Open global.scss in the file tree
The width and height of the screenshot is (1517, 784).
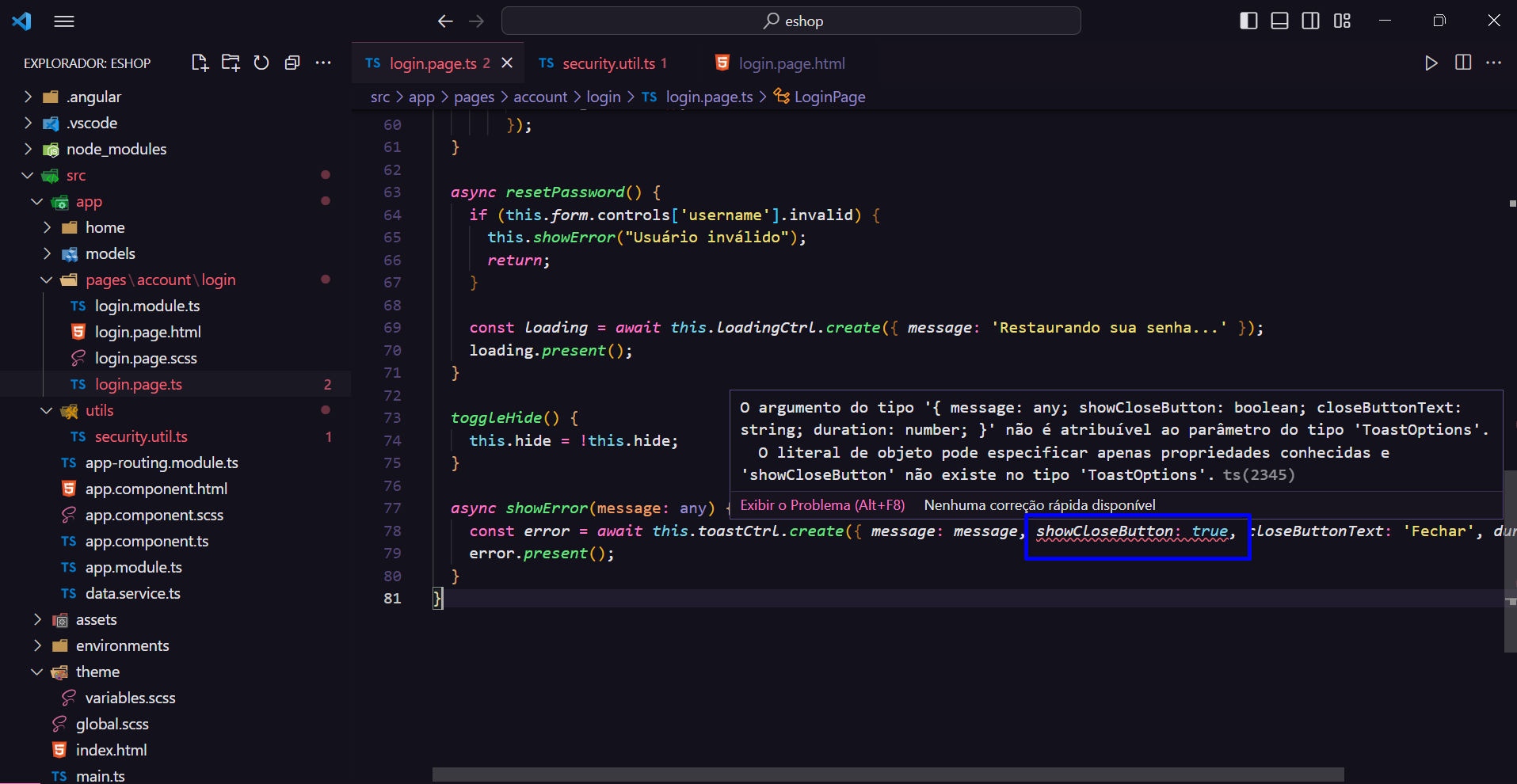click(x=112, y=724)
